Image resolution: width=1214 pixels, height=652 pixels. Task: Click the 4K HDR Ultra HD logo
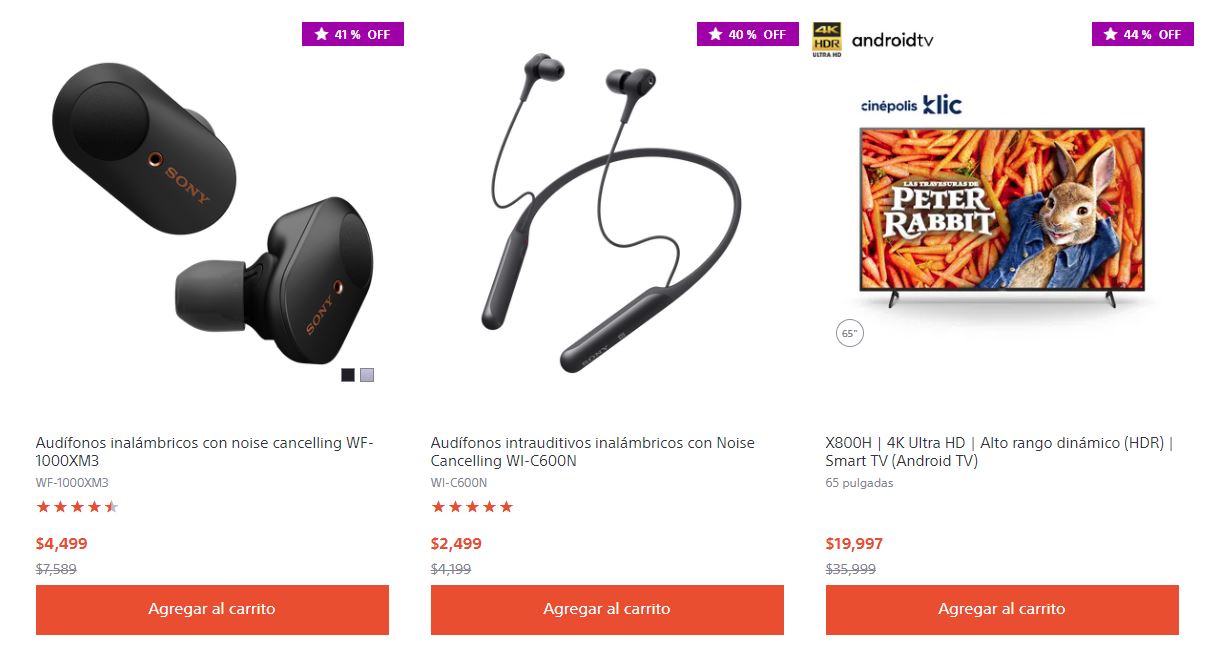pyautogui.click(x=827, y=40)
